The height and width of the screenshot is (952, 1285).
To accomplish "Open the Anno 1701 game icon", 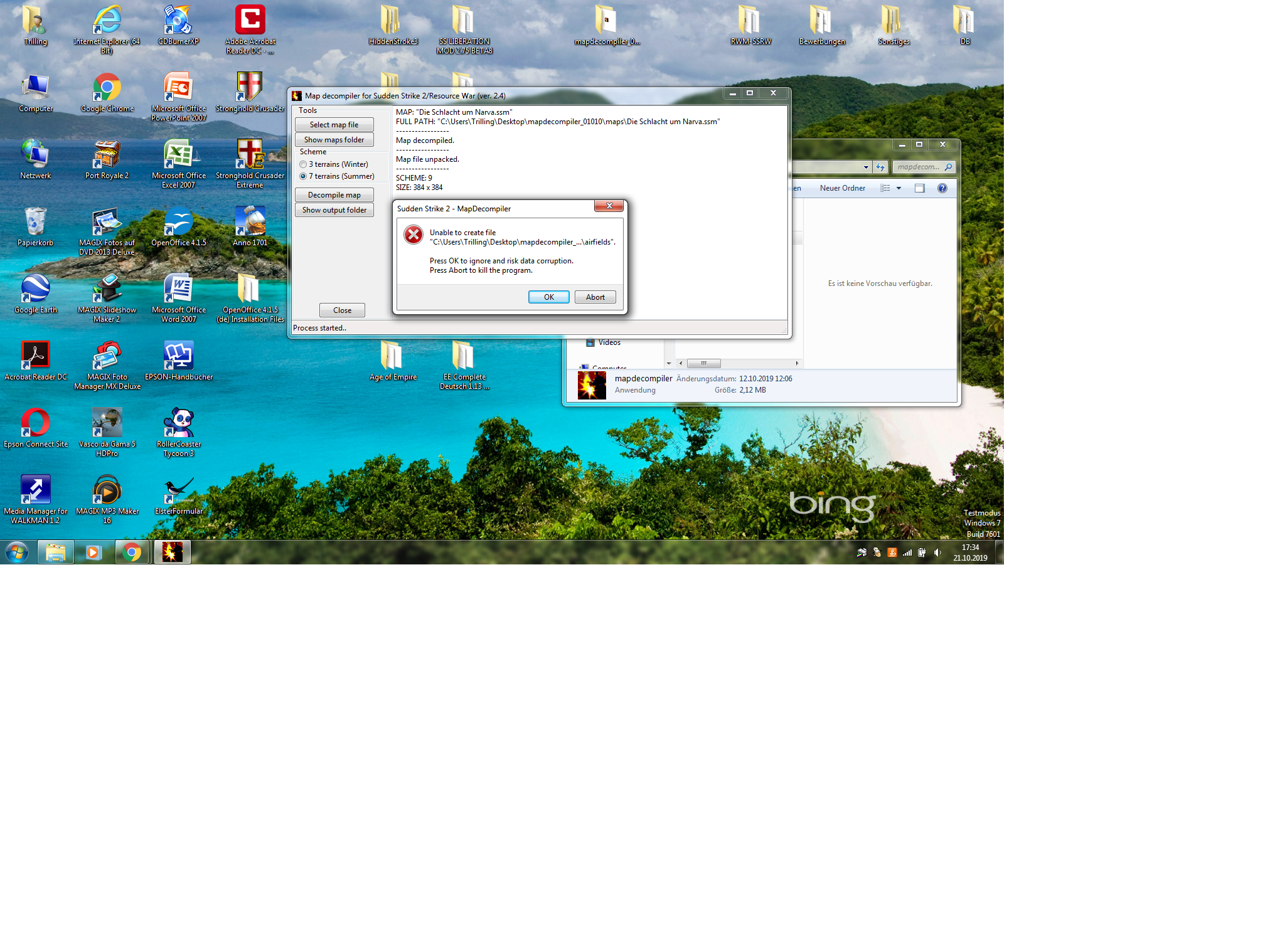I will [250, 226].
